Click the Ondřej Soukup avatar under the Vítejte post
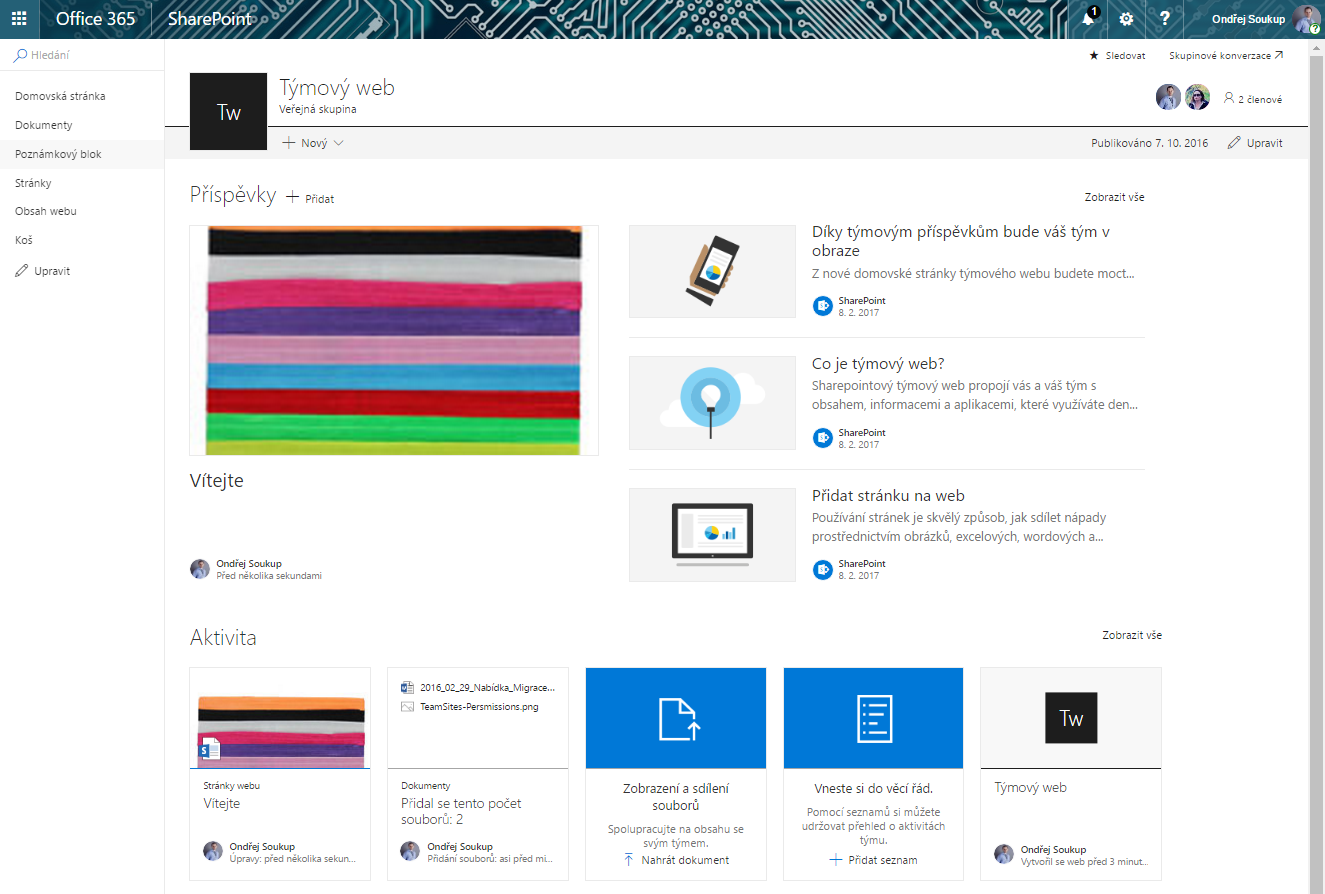Viewport: 1325px width, 894px height. (200, 569)
